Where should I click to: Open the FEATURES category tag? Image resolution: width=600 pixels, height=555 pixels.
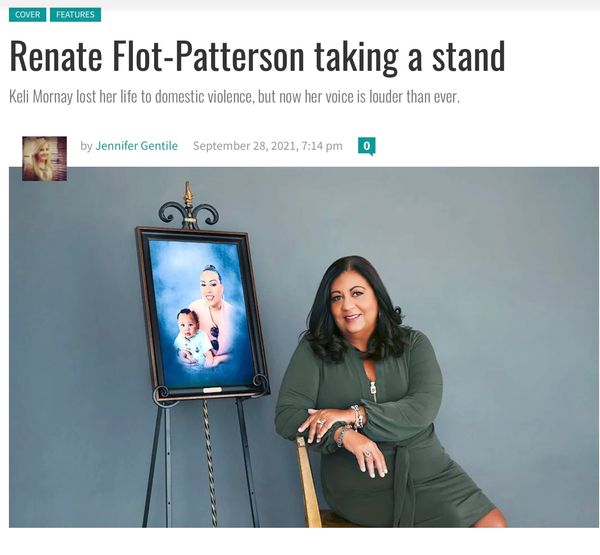pyautogui.click(x=75, y=15)
